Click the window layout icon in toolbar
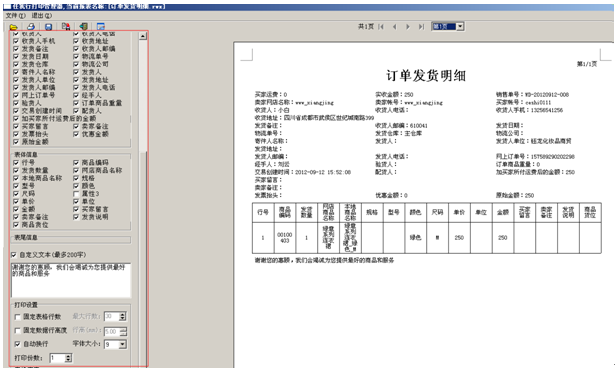 click(101, 27)
